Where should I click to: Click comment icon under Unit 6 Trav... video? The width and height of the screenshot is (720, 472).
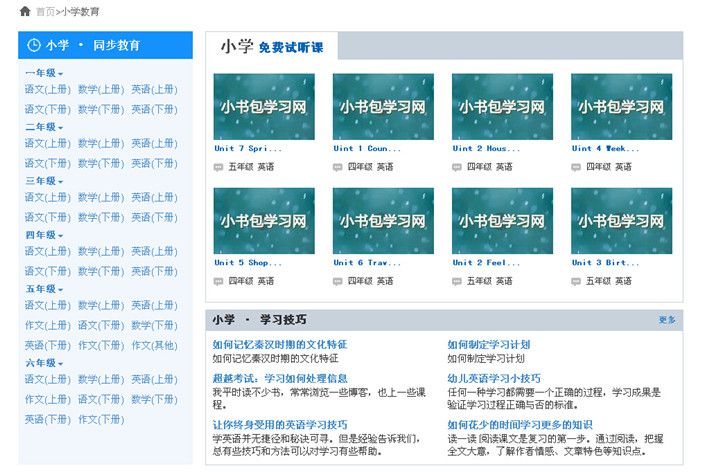coord(338,281)
